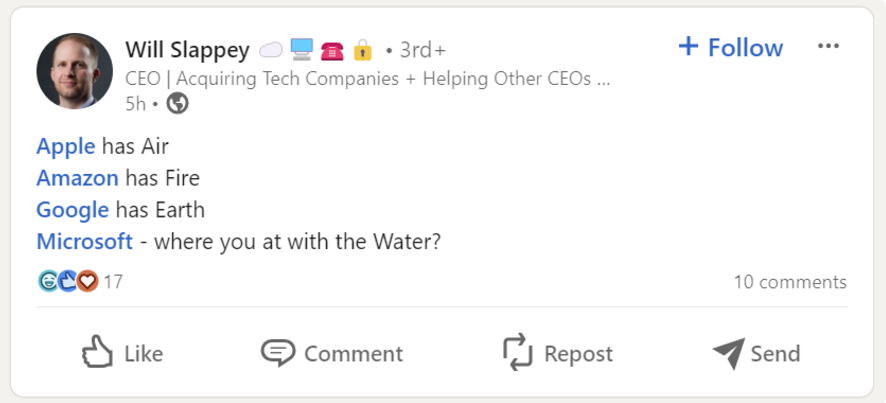
Task: Click the Send paper plane icon
Action: click(x=728, y=353)
